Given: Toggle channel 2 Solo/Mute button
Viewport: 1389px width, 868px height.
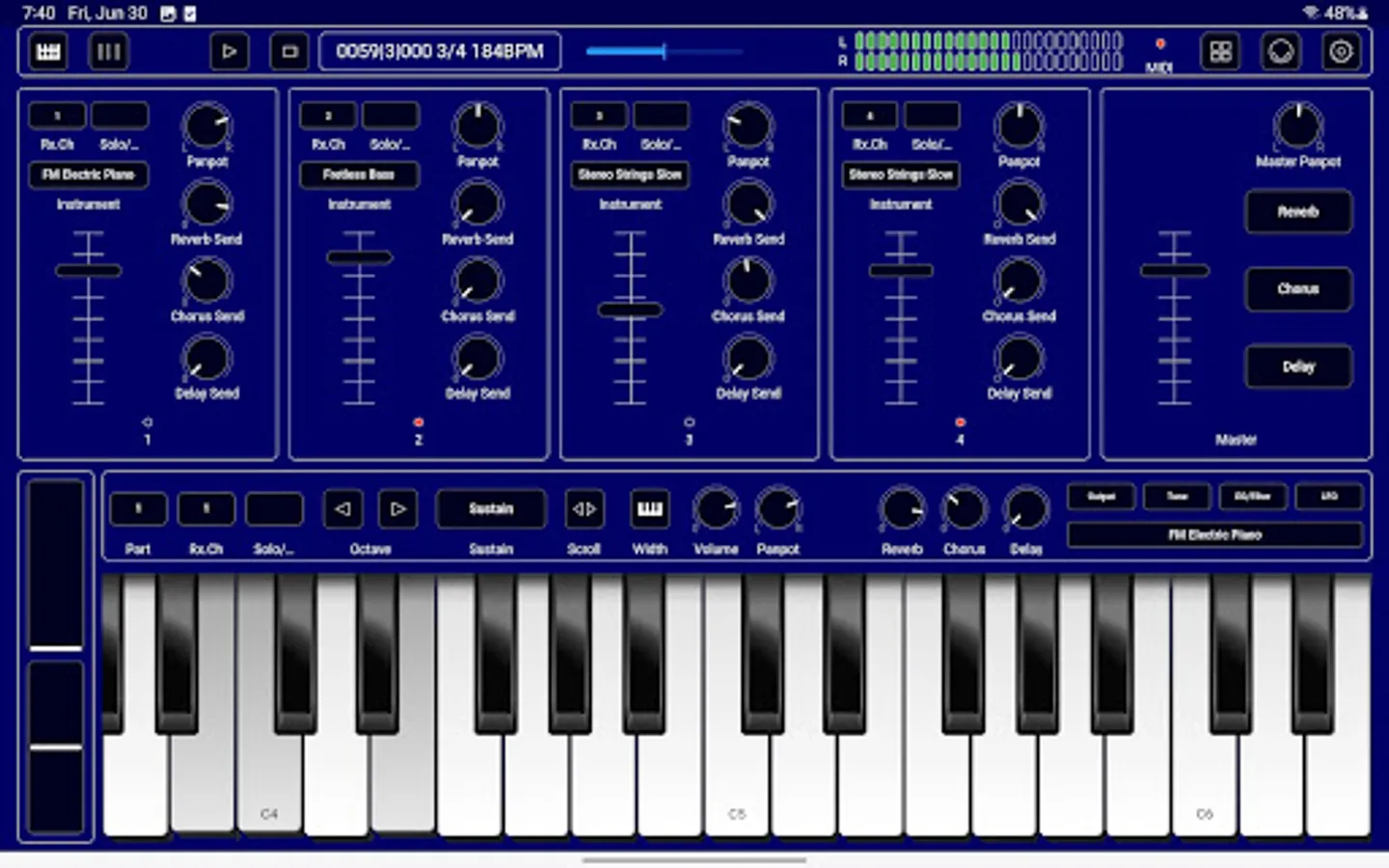Looking at the screenshot, I should (391, 116).
